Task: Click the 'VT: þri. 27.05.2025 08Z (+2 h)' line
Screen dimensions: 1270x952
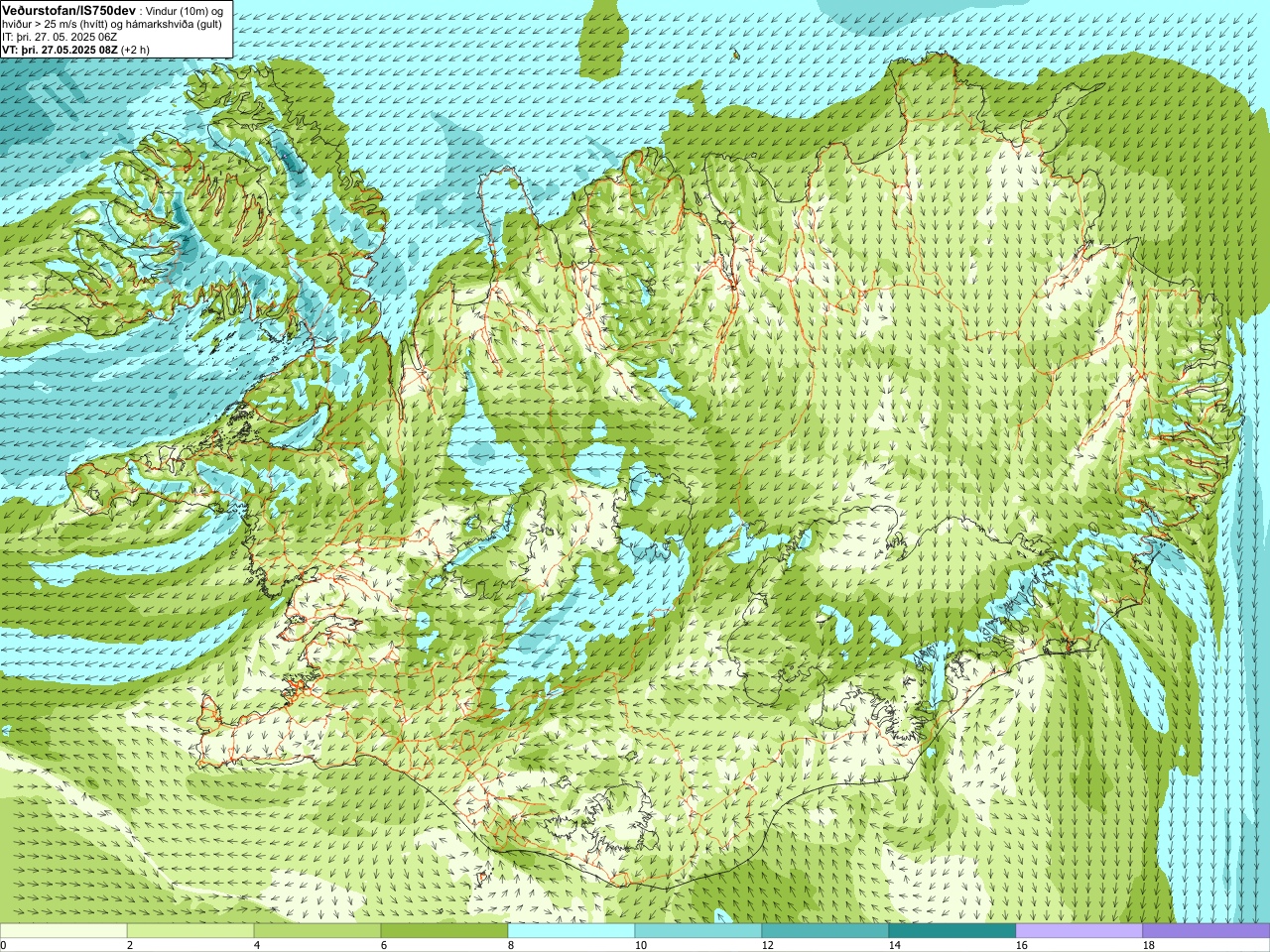Action: pyautogui.click(x=76, y=50)
